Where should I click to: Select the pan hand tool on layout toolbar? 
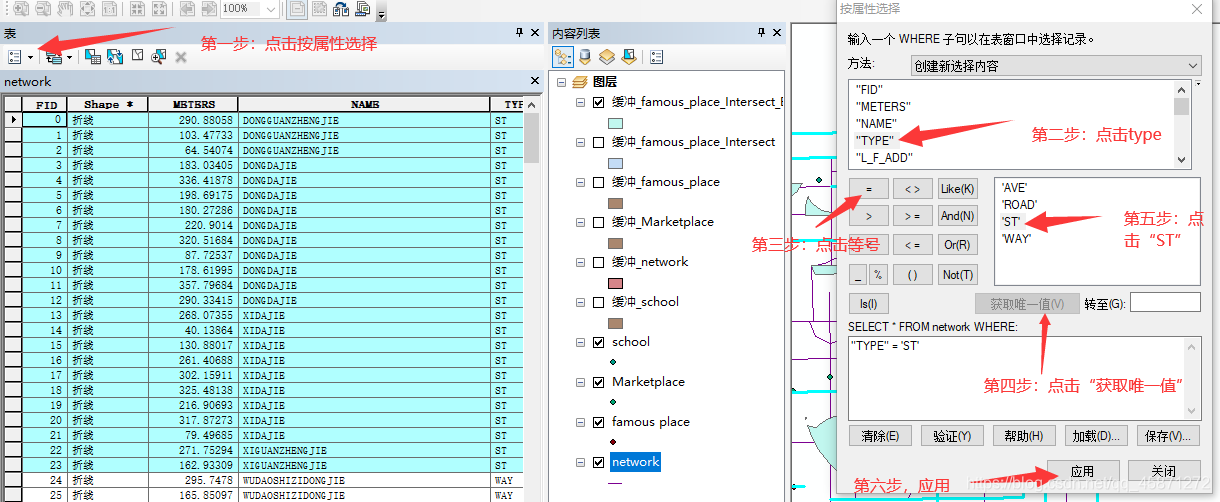(63, 9)
